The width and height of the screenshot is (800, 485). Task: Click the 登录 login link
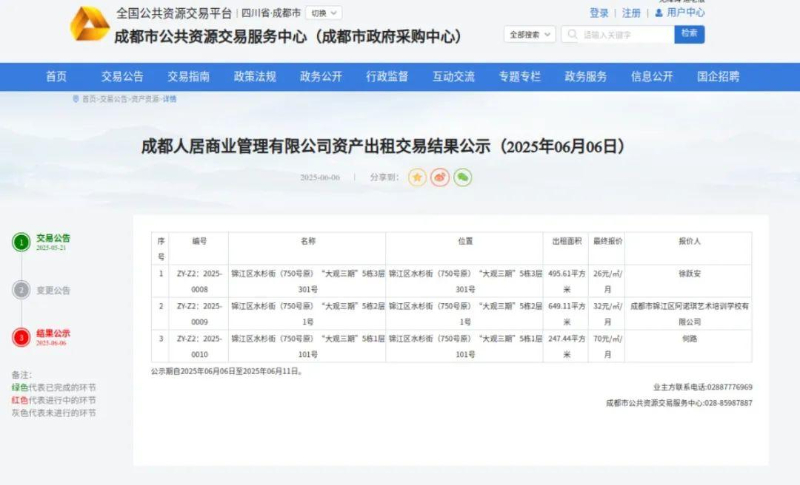599,13
